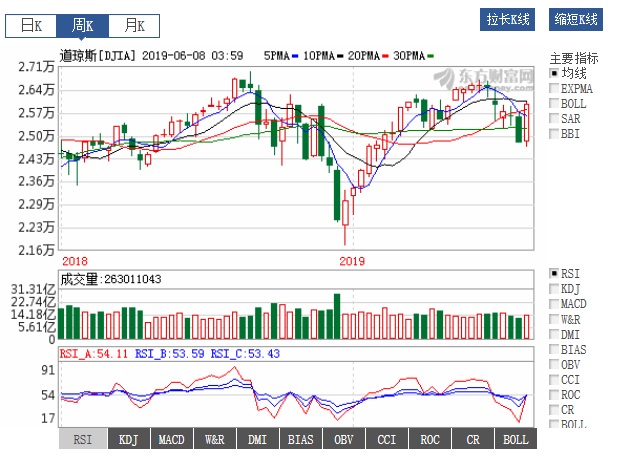Click the 缩短K线 shorten button
Screen dimensions: 623x457
point(576,20)
